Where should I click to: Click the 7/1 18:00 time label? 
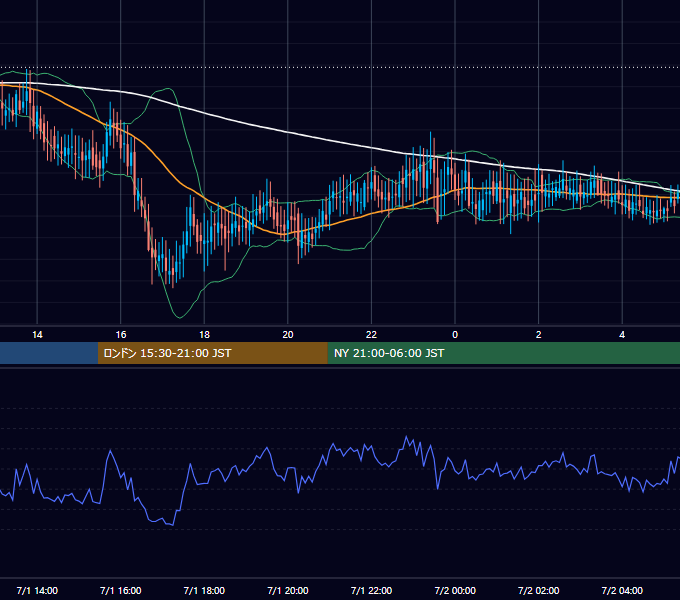pos(204,590)
